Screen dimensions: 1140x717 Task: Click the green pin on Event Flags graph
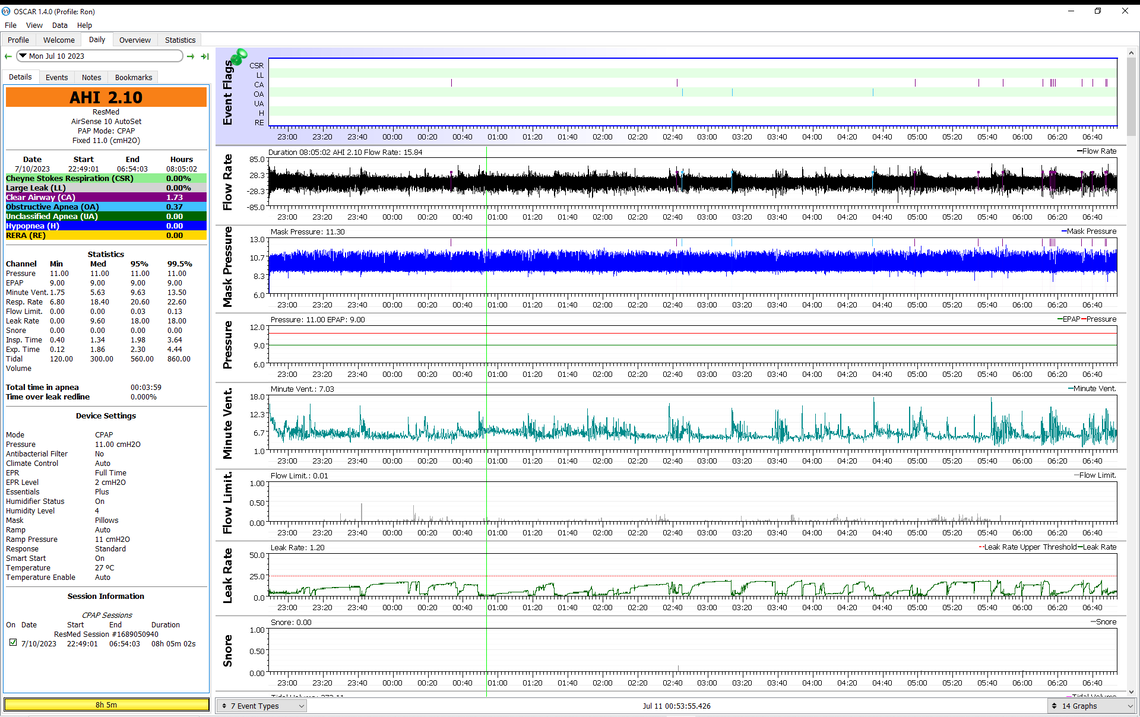(x=238, y=57)
